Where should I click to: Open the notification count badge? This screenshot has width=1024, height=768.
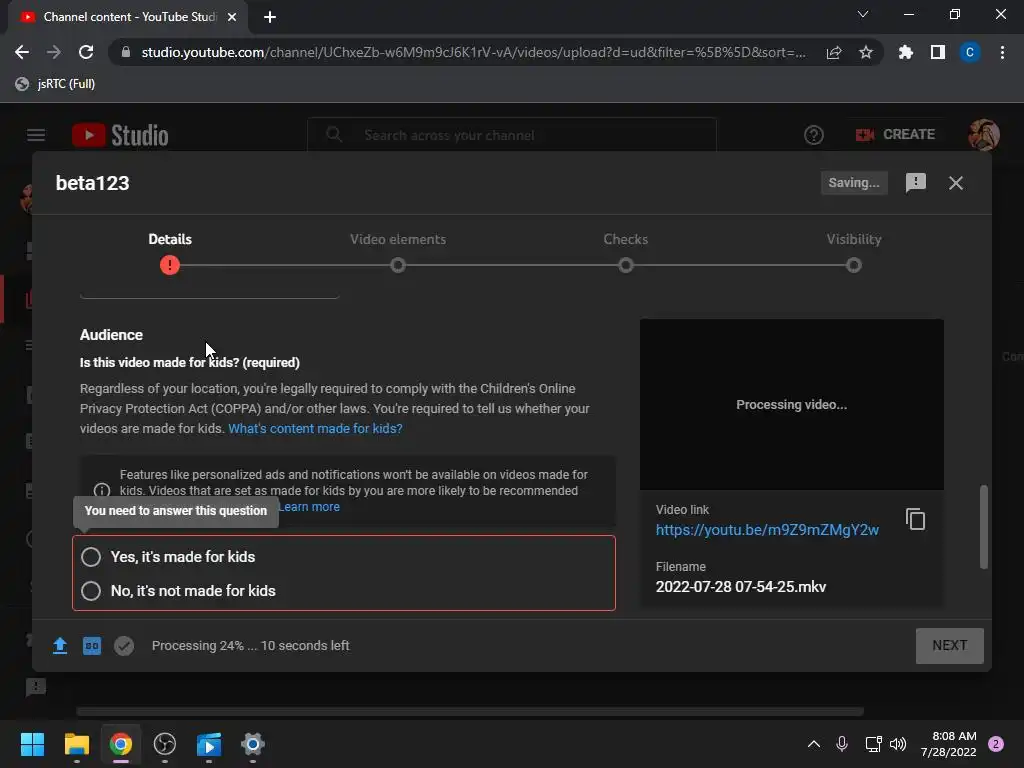pyautogui.click(x=996, y=744)
